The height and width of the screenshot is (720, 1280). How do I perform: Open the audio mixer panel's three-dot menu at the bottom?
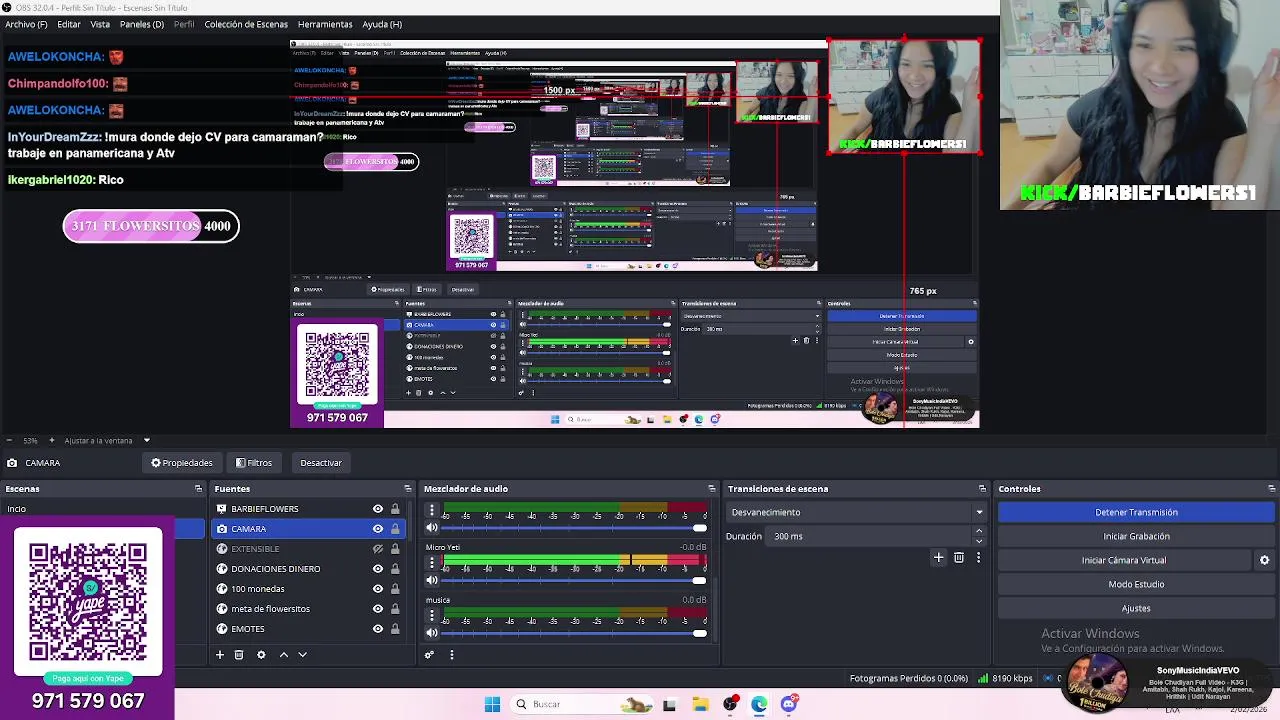click(x=451, y=655)
